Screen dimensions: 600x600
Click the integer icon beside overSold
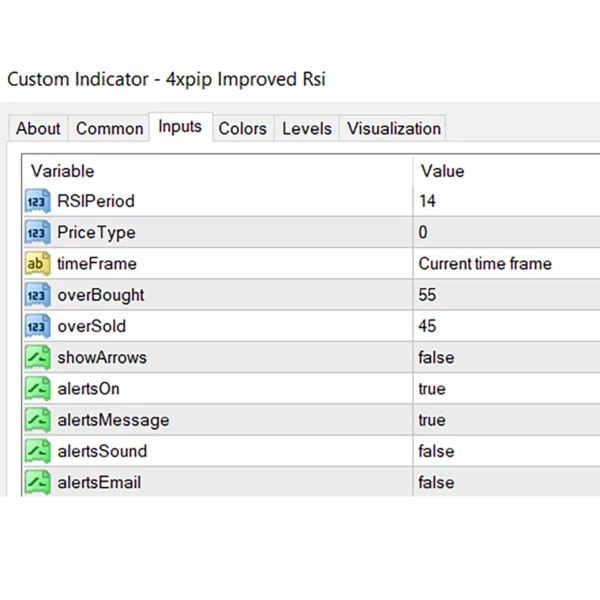tap(37, 326)
